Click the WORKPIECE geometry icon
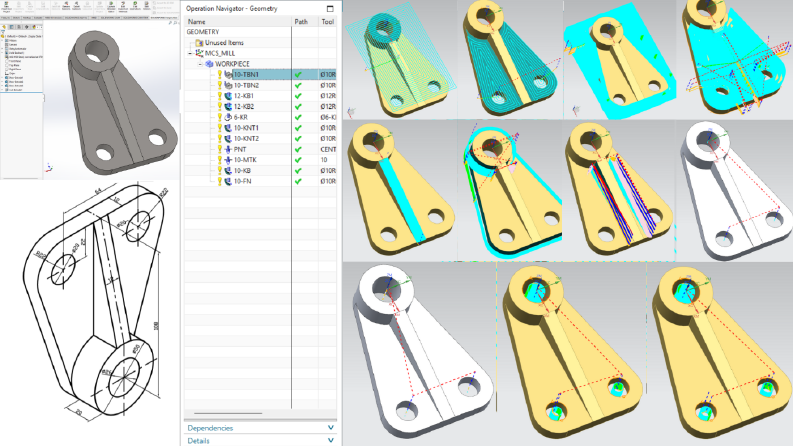793x446 pixels. coord(209,64)
